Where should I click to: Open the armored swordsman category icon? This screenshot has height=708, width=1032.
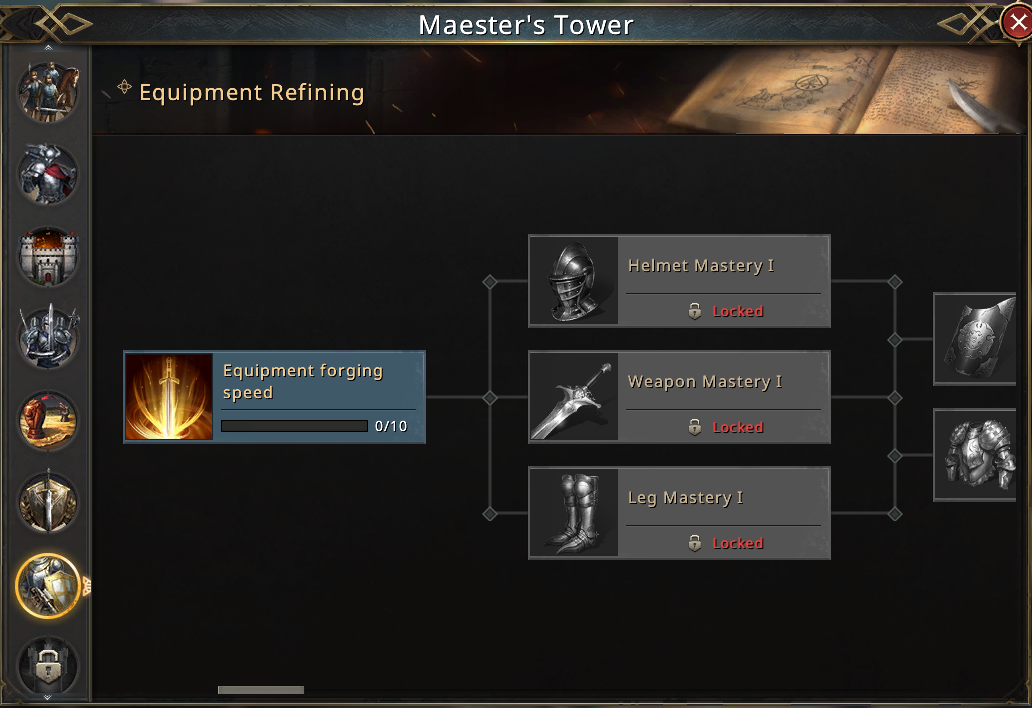click(48, 338)
